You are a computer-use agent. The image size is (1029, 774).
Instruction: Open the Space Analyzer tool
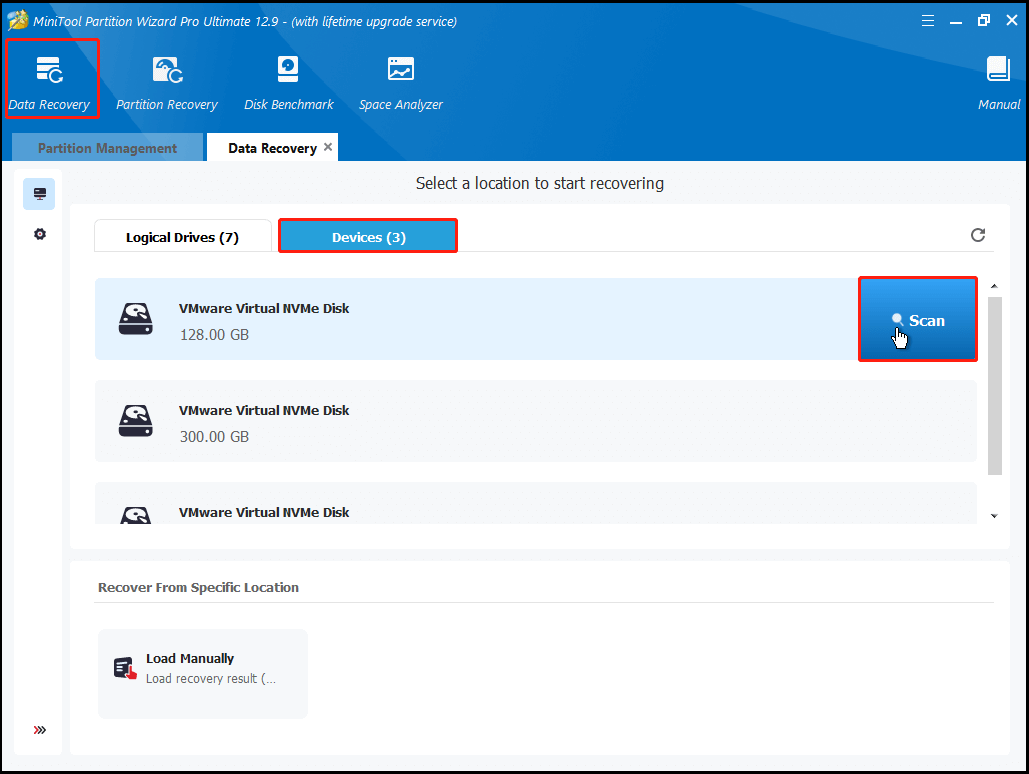(400, 79)
